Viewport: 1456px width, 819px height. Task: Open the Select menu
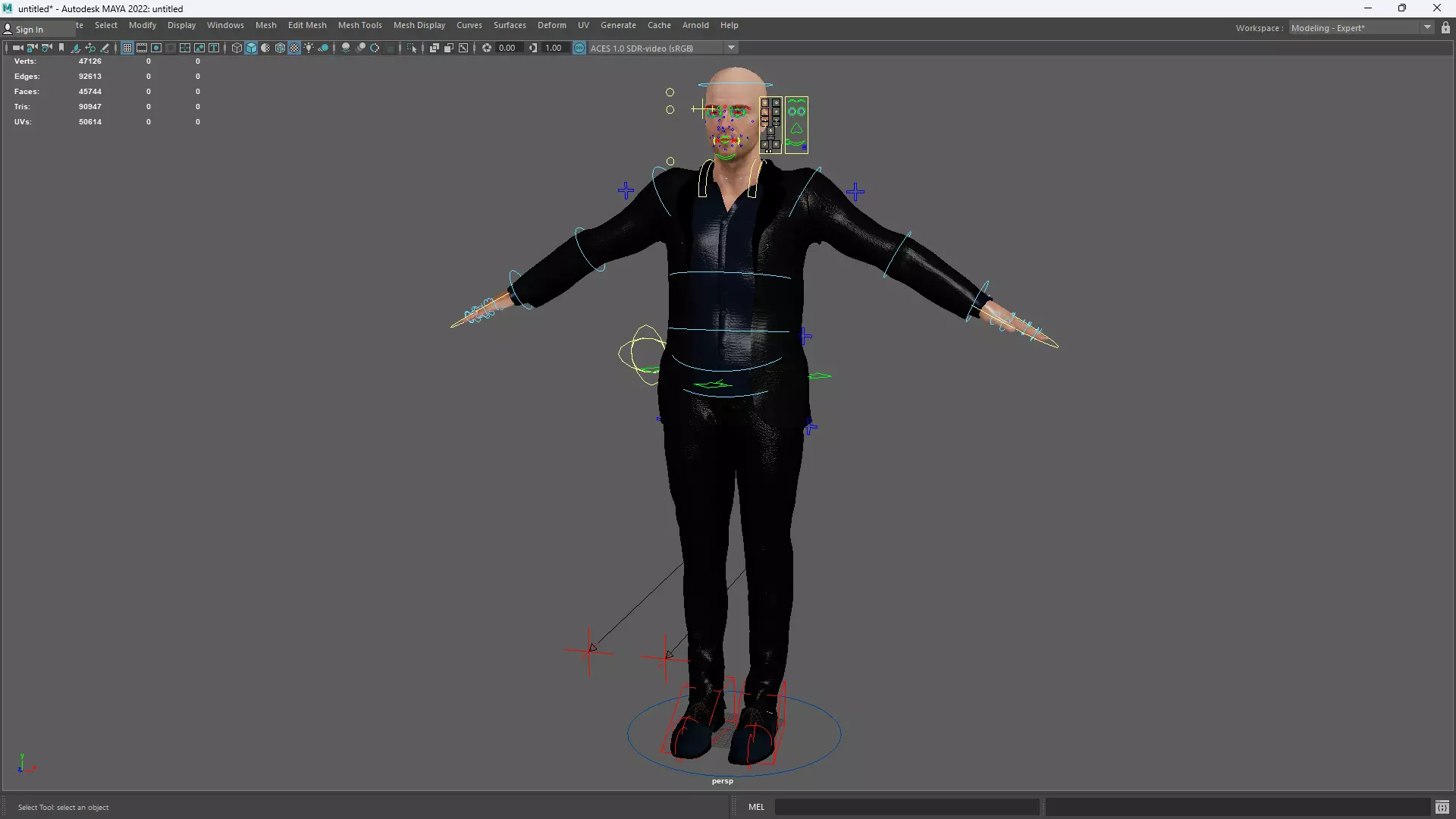point(106,25)
